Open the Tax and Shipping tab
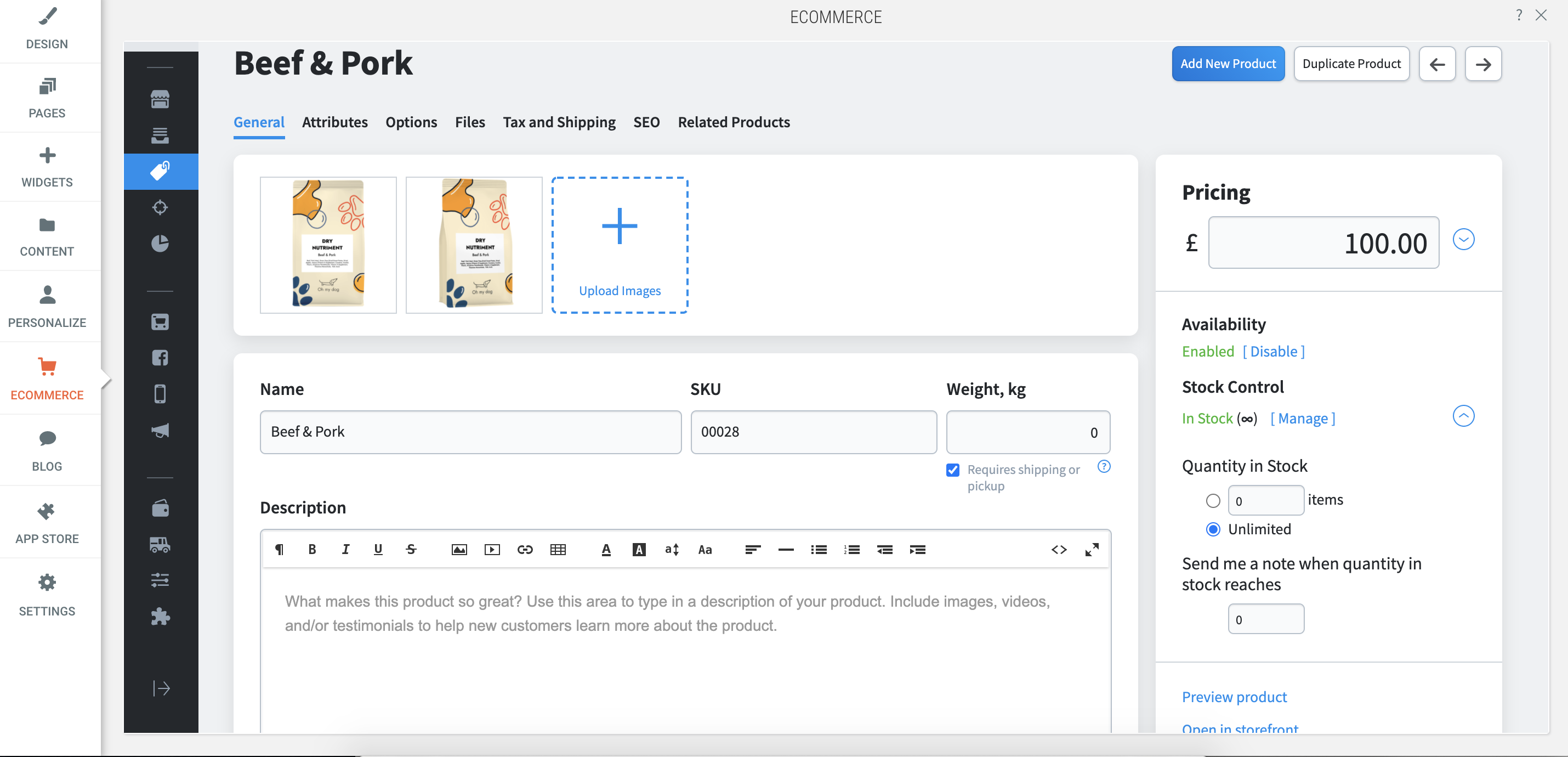 pos(559,122)
